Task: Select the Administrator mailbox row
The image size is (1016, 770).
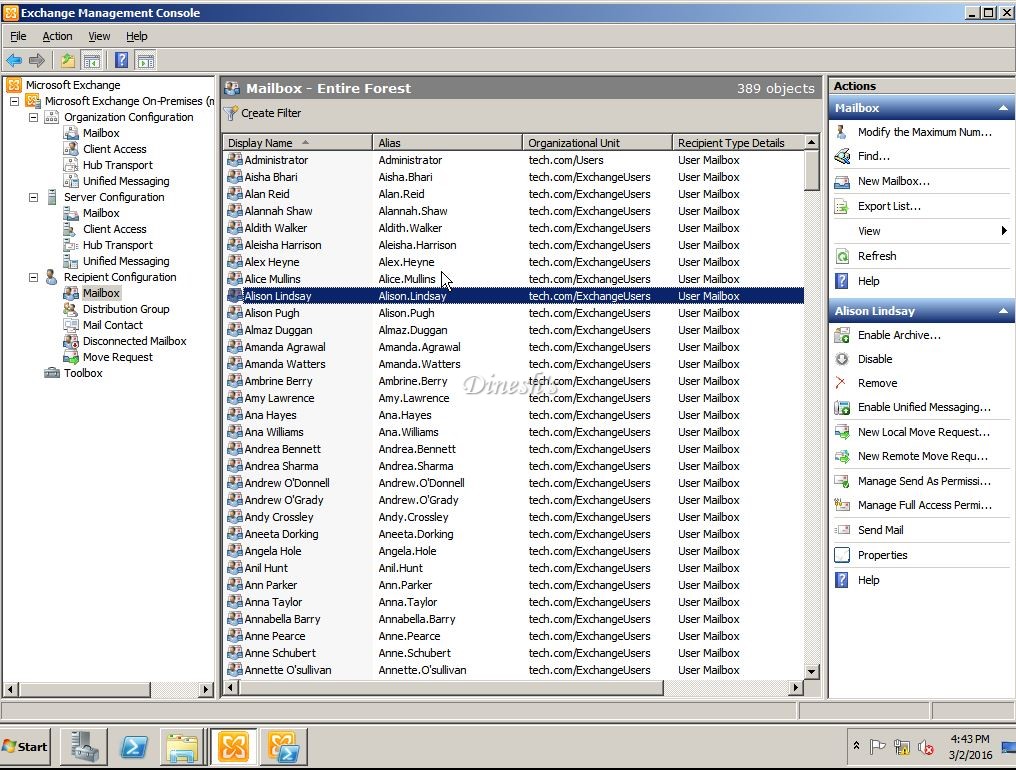Action: [x=514, y=160]
